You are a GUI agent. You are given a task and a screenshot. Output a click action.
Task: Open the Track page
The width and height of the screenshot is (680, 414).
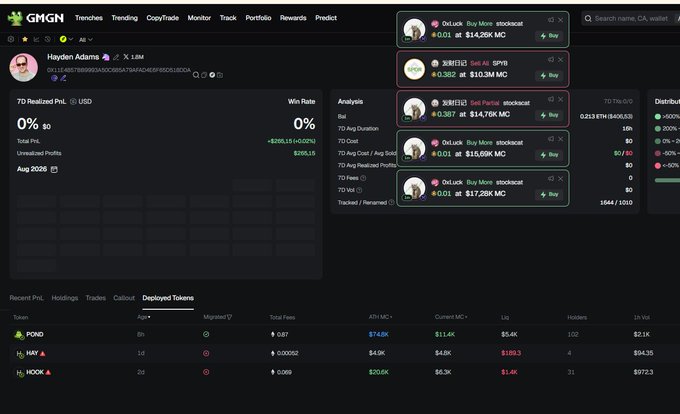pos(228,18)
